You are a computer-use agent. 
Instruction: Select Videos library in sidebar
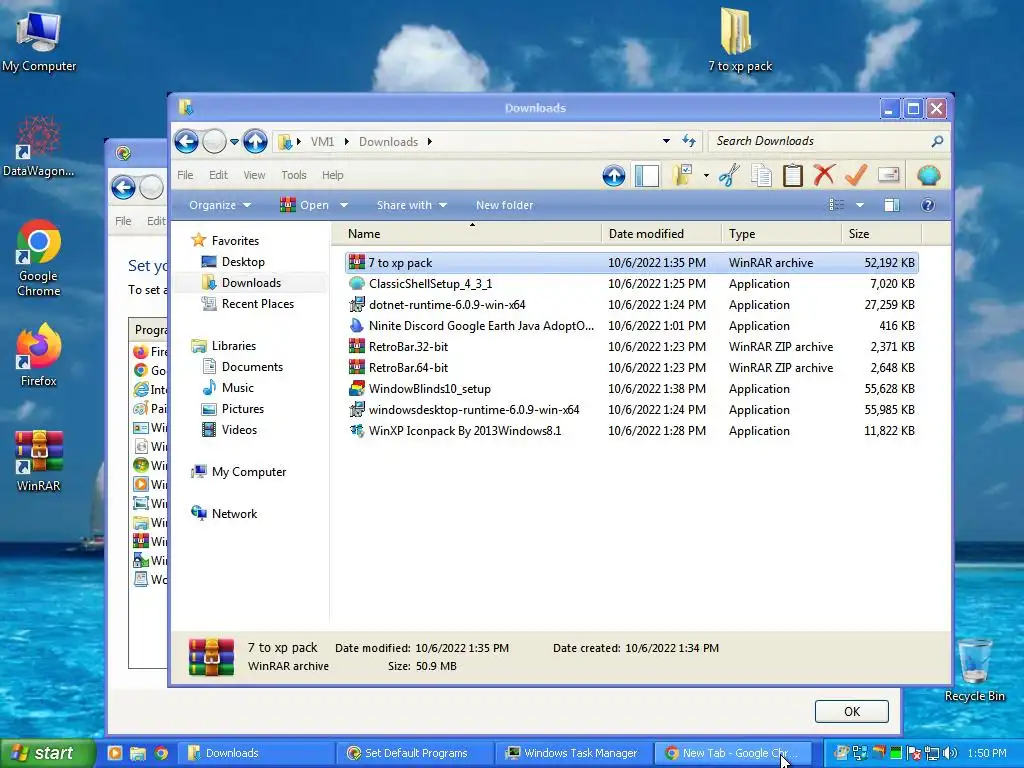239,430
